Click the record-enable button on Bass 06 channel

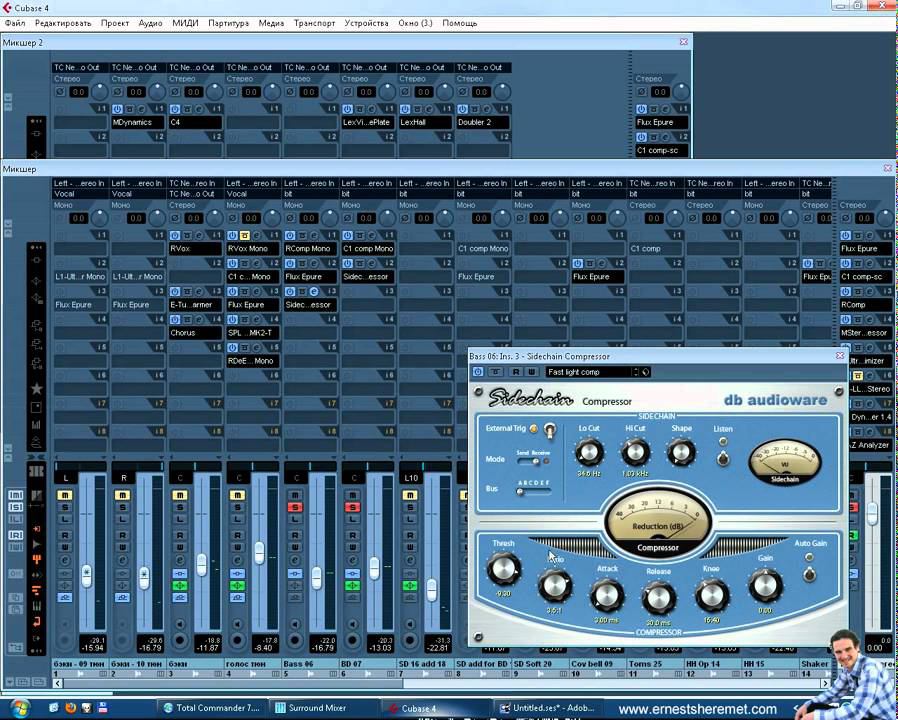coord(295,640)
